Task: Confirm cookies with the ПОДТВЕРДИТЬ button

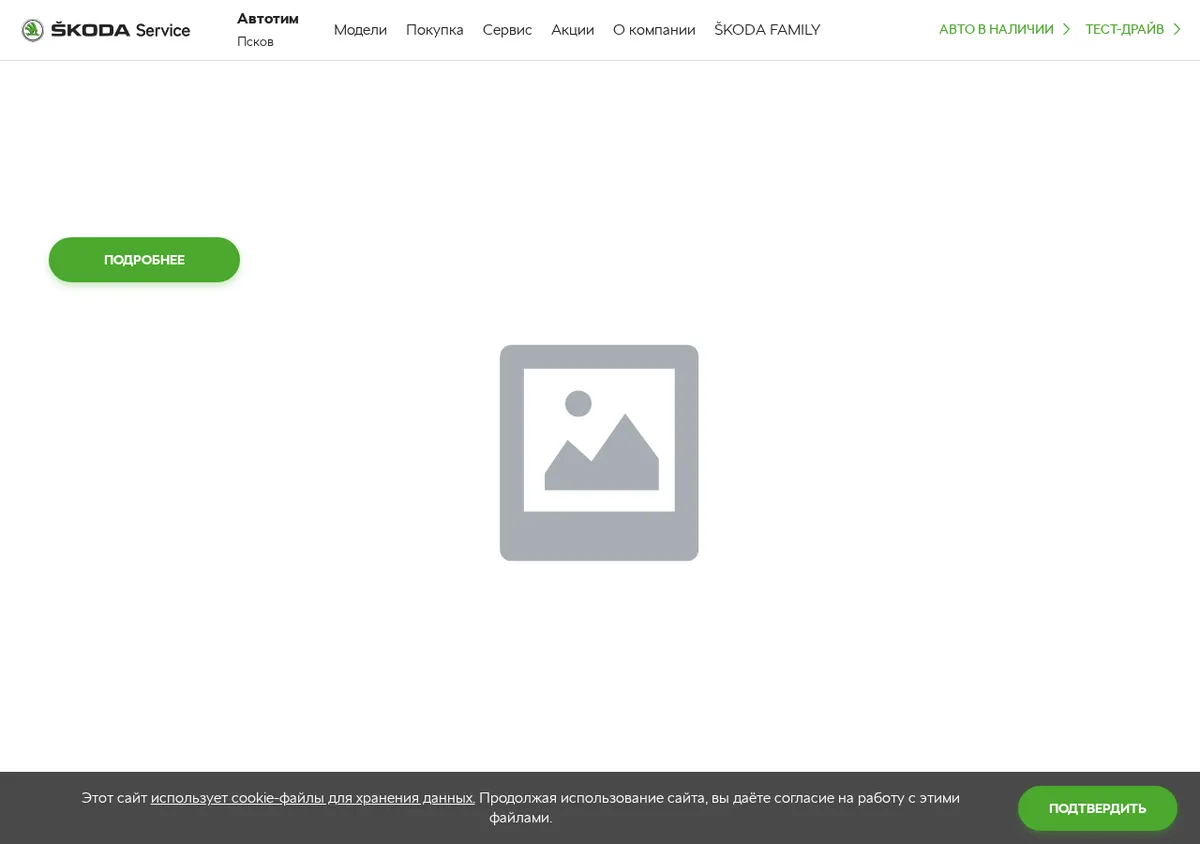Action: tap(1098, 808)
